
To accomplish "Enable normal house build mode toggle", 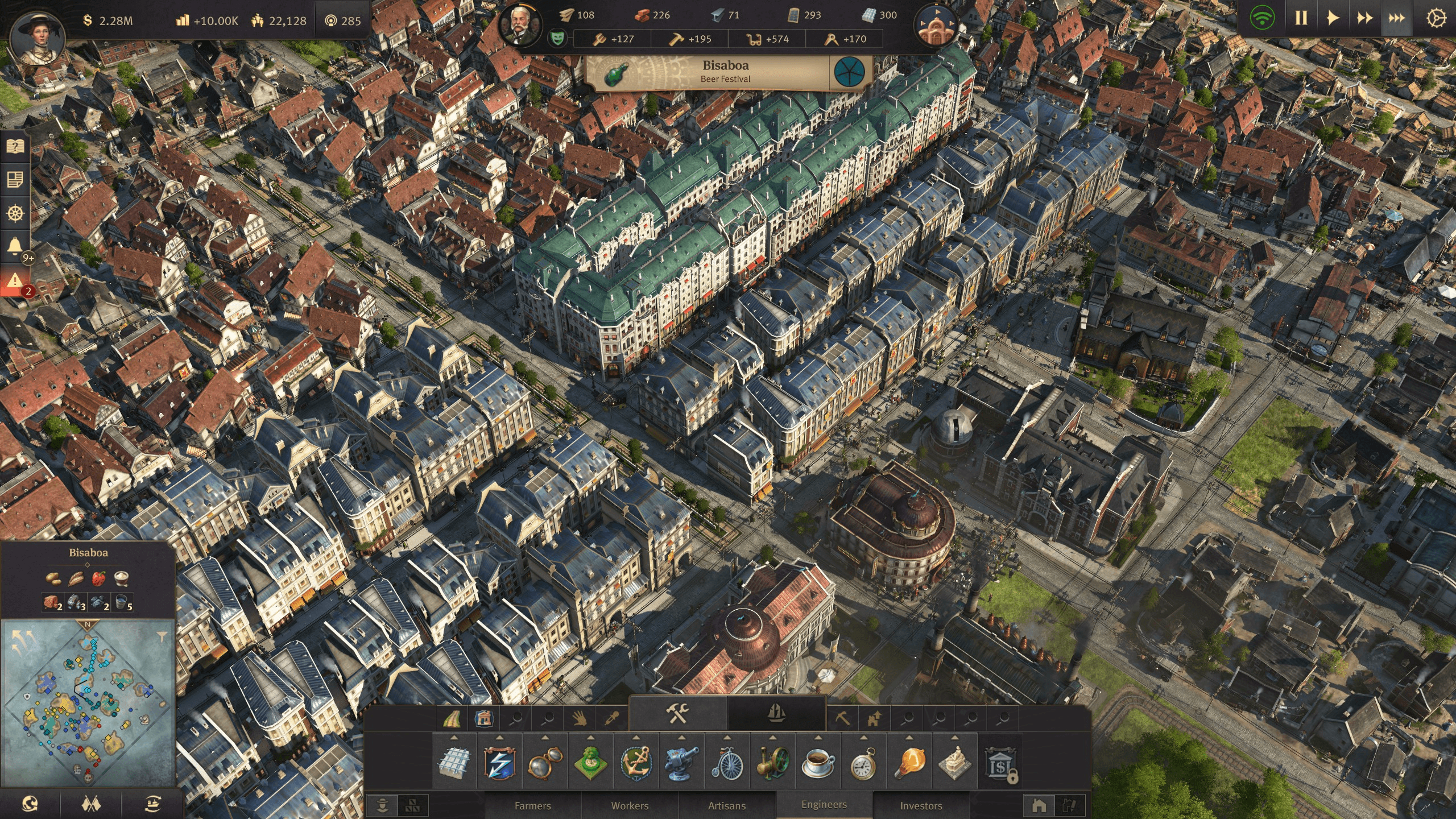I will (1039, 805).
